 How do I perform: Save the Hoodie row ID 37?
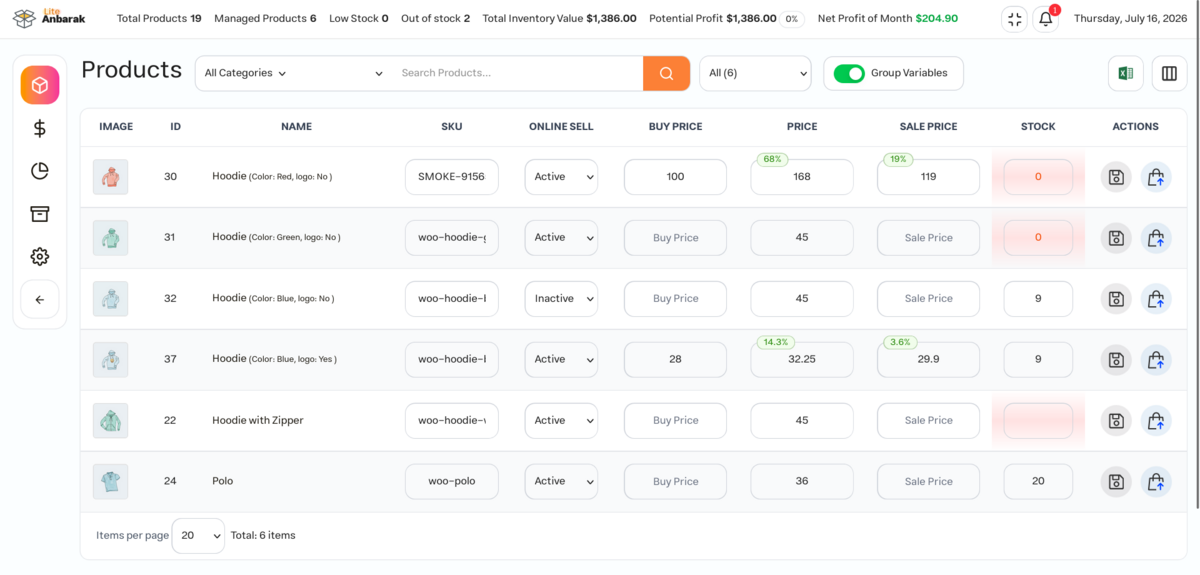click(1116, 360)
